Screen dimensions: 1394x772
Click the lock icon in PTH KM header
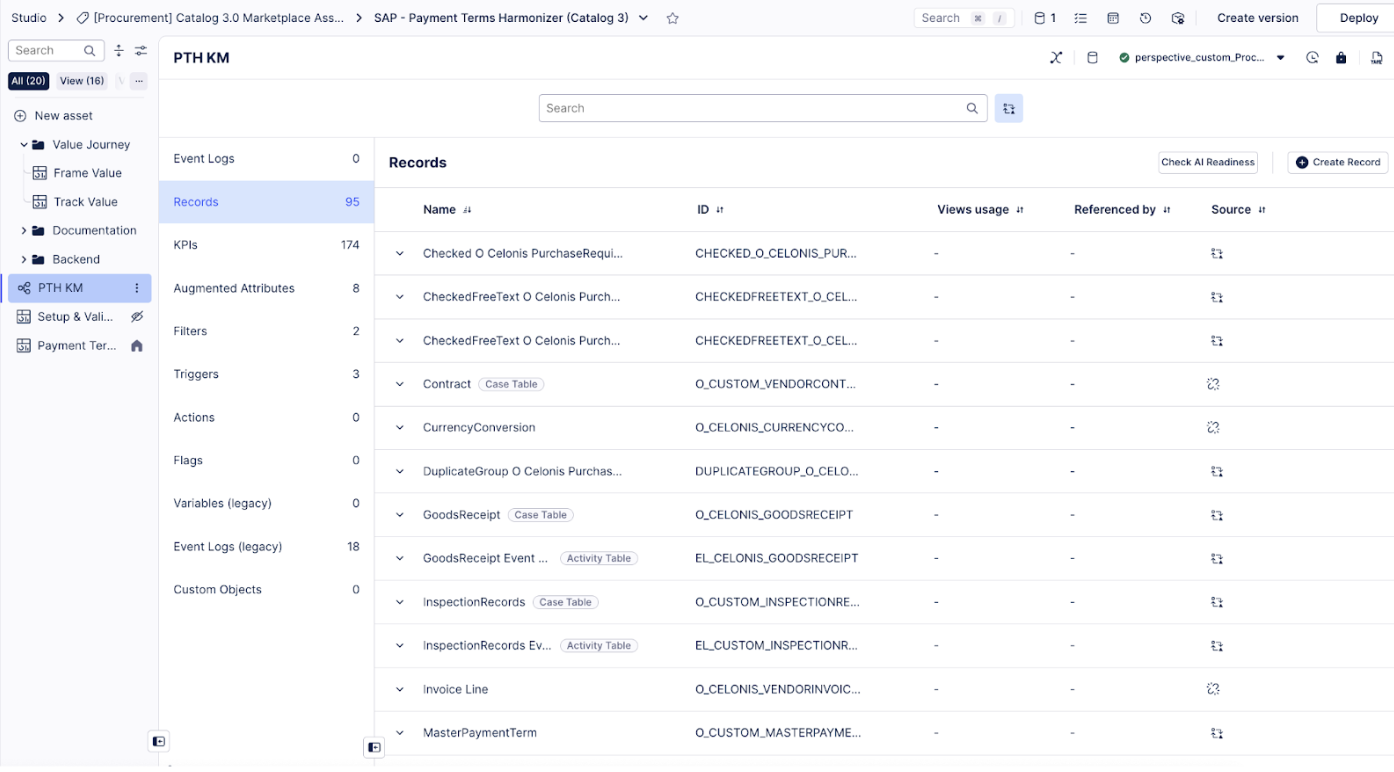[1341, 58]
